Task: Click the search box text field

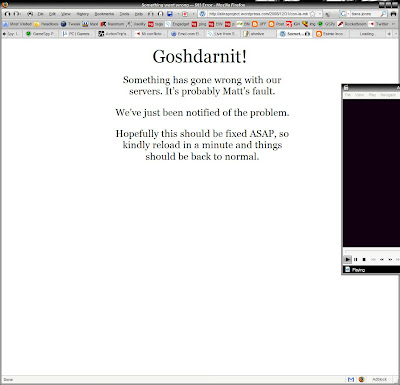Action: pyautogui.click(x=365, y=14)
